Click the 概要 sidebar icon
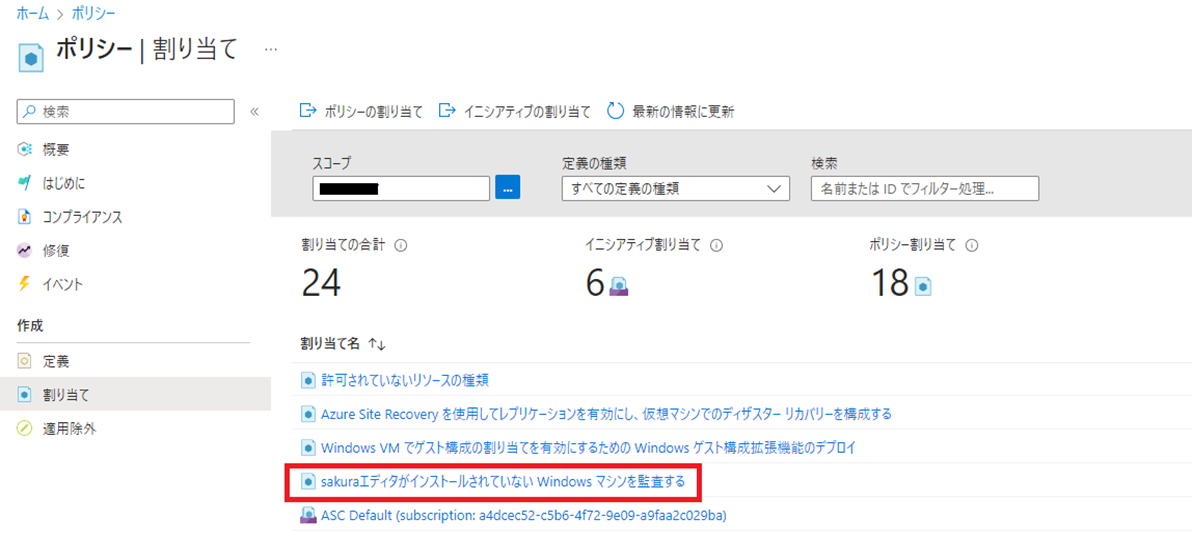 tap(24, 148)
